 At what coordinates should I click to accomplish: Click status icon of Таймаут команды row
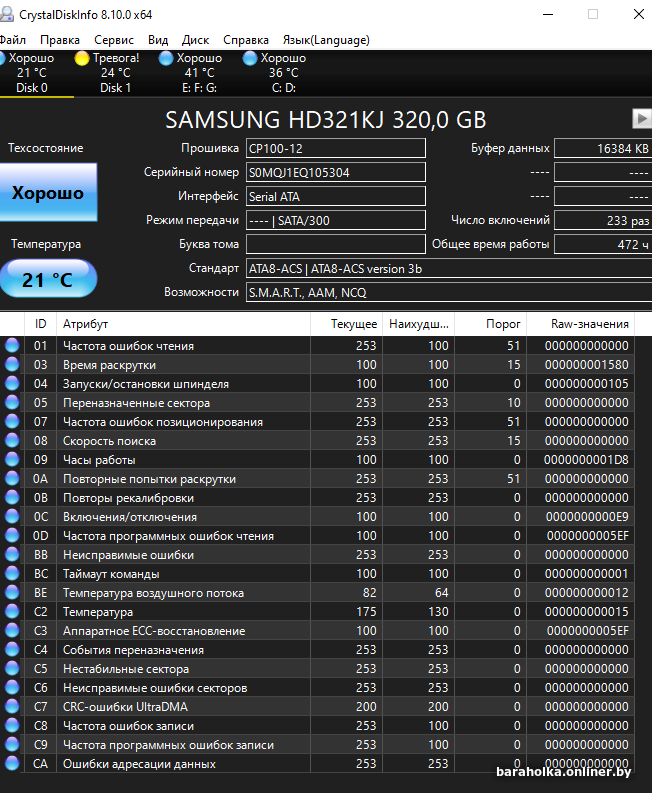pyautogui.click(x=12, y=573)
